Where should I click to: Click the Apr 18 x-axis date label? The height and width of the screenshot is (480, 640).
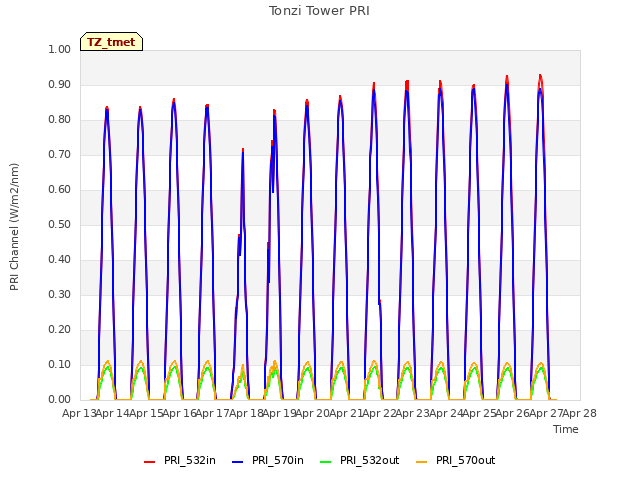click(246, 413)
